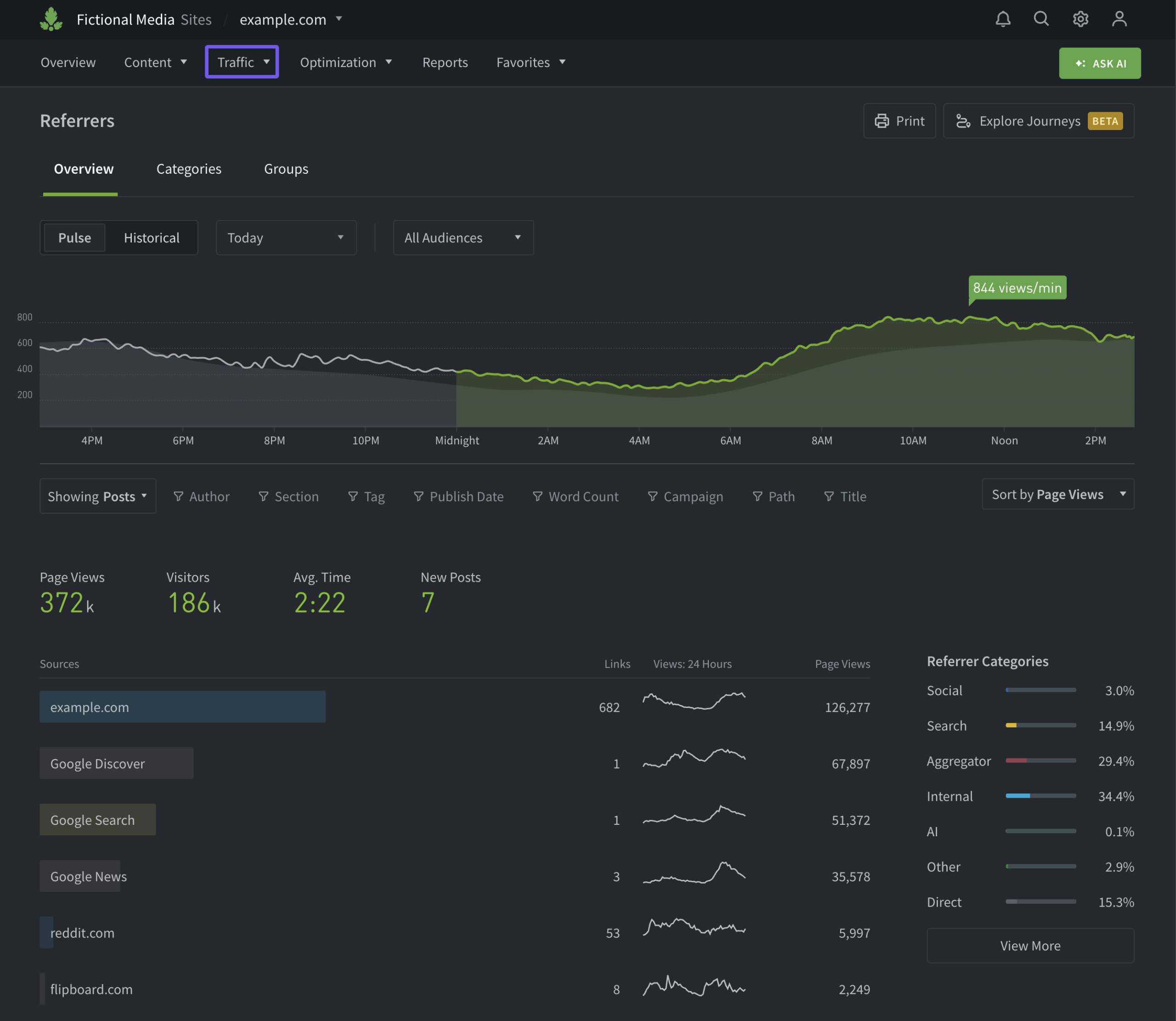The height and width of the screenshot is (1021, 1176).
Task: Switch to the Pulse view toggle
Action: 74,238
